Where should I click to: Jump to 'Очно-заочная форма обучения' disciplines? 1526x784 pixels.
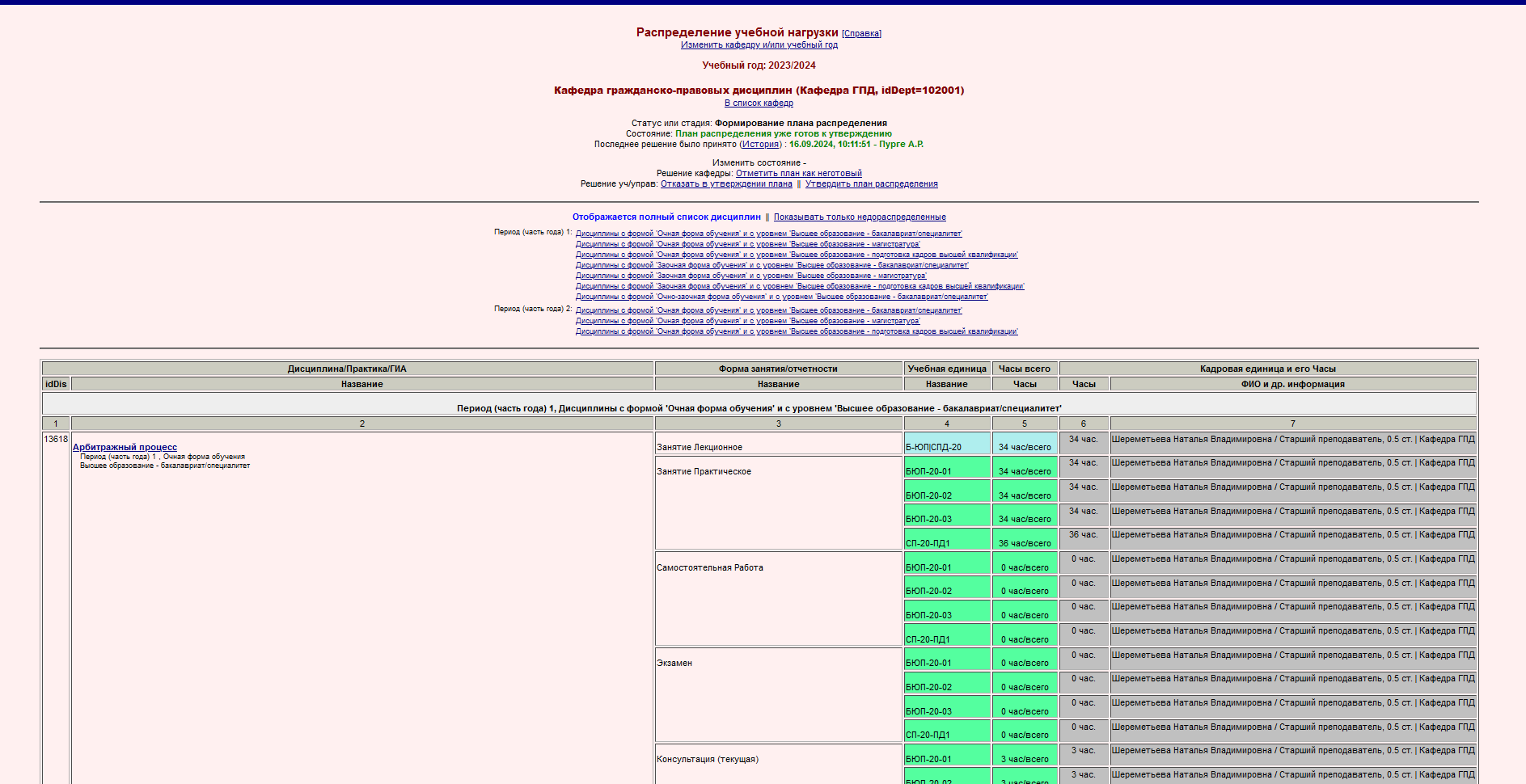coord(781,297)
